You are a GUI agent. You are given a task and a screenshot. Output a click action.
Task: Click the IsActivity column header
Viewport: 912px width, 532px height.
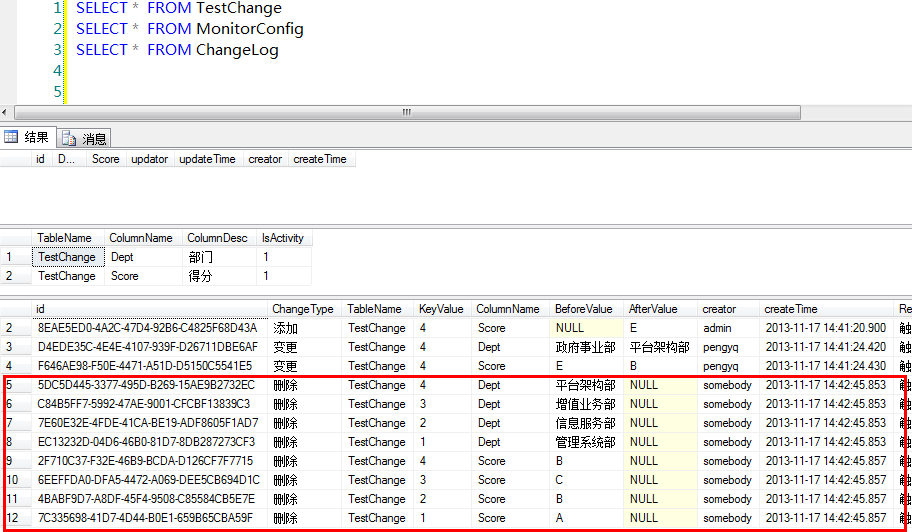(283, 238)
